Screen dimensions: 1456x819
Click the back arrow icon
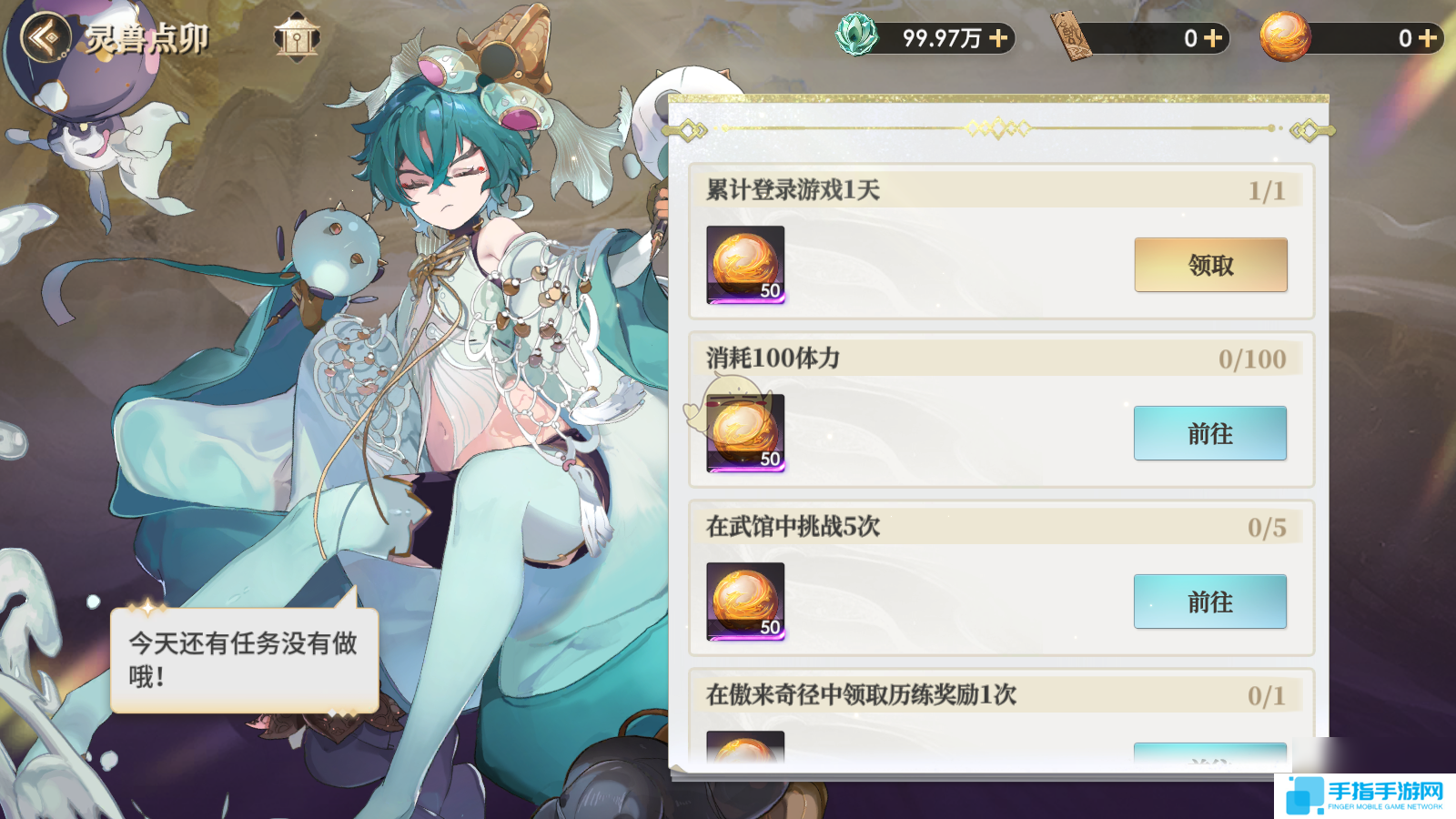click(x=45, y=38)
